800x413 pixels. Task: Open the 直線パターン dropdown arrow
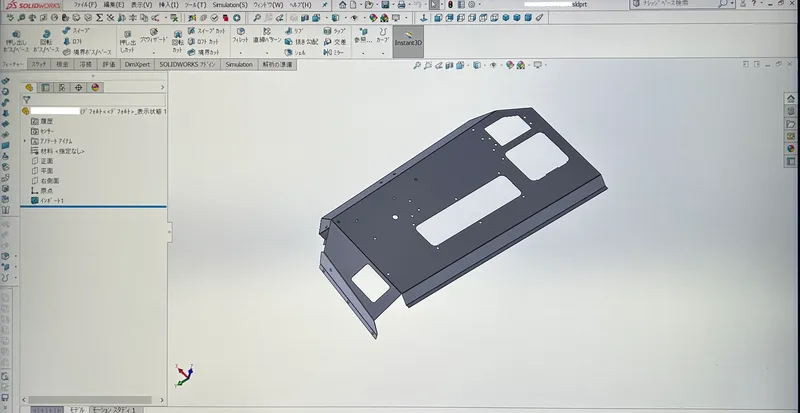point(267,53)
